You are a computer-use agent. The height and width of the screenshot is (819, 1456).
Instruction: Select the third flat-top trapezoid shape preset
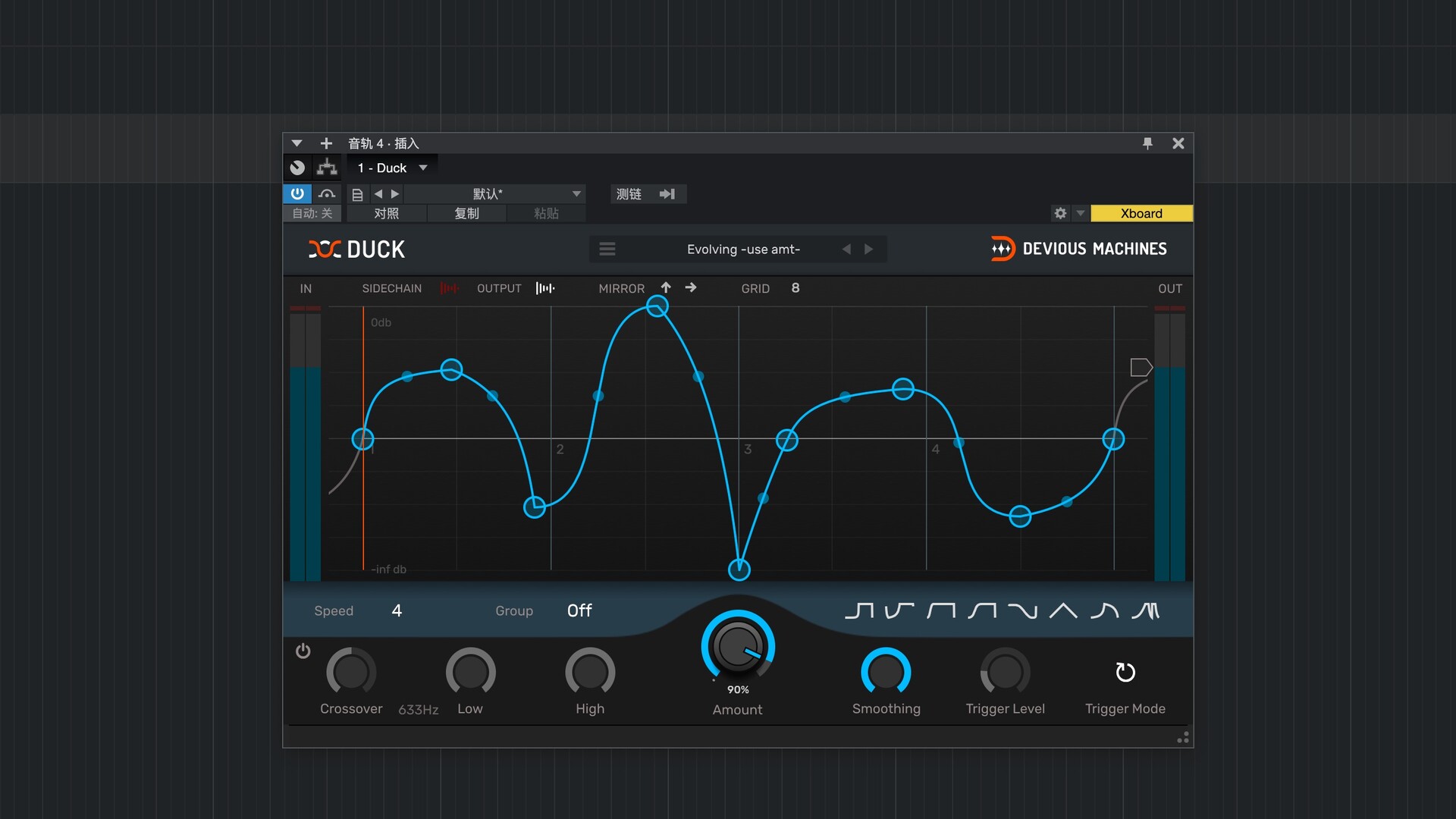coord(941,610)
